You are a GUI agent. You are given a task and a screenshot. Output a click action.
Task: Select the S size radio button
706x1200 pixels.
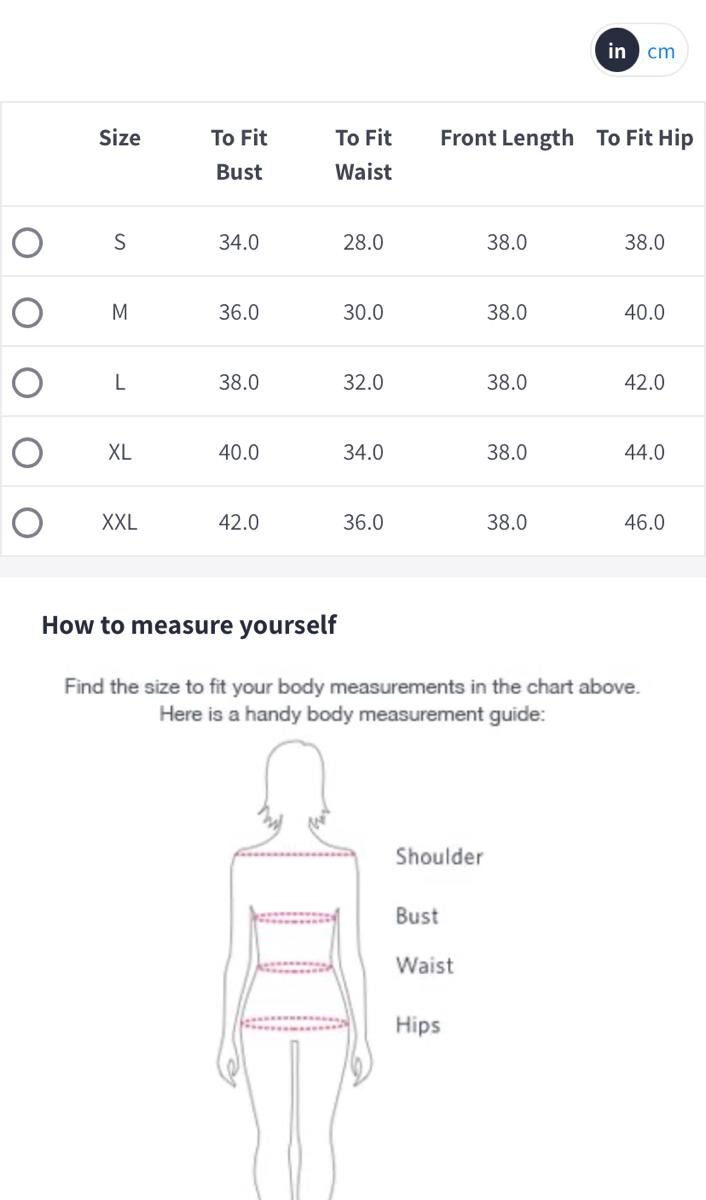click(x=27, y=242)
